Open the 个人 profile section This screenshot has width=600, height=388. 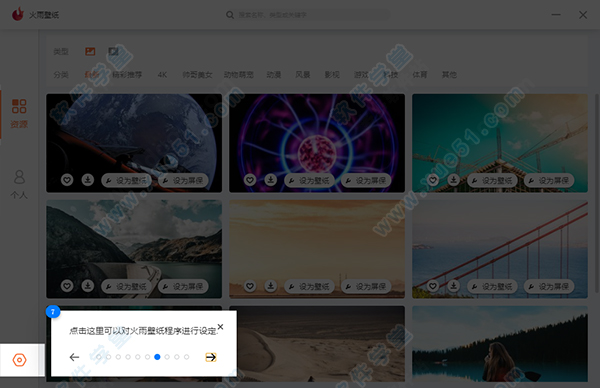[x=19, y=184]
